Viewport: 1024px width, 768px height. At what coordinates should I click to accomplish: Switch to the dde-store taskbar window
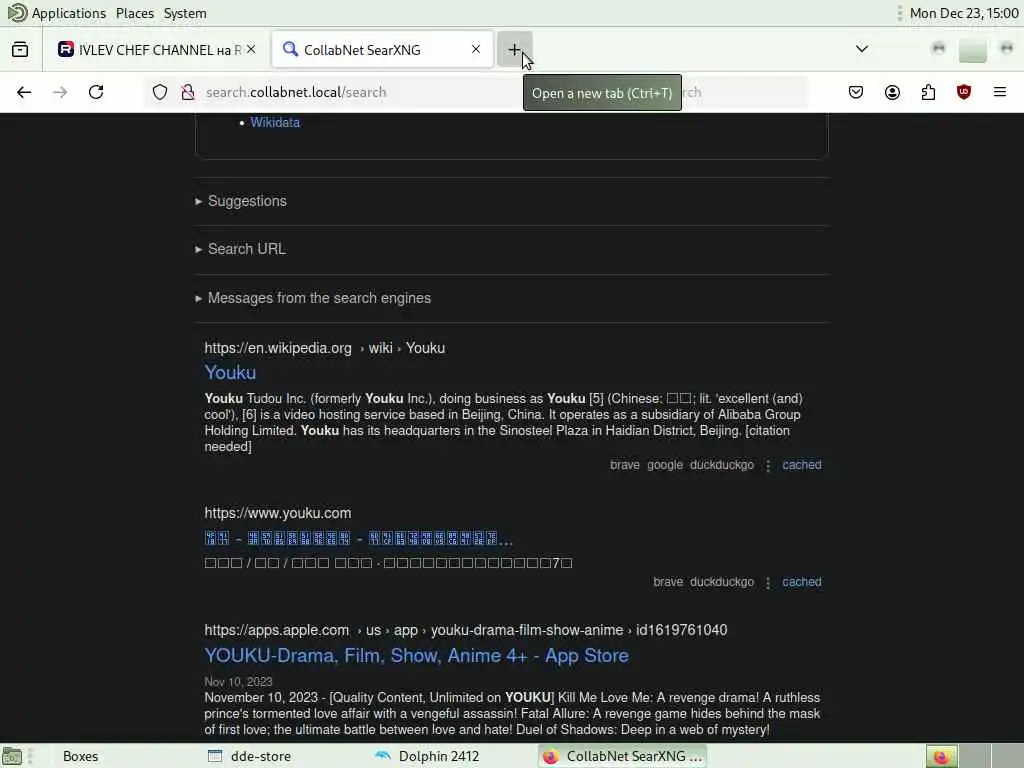pos(249,756)
